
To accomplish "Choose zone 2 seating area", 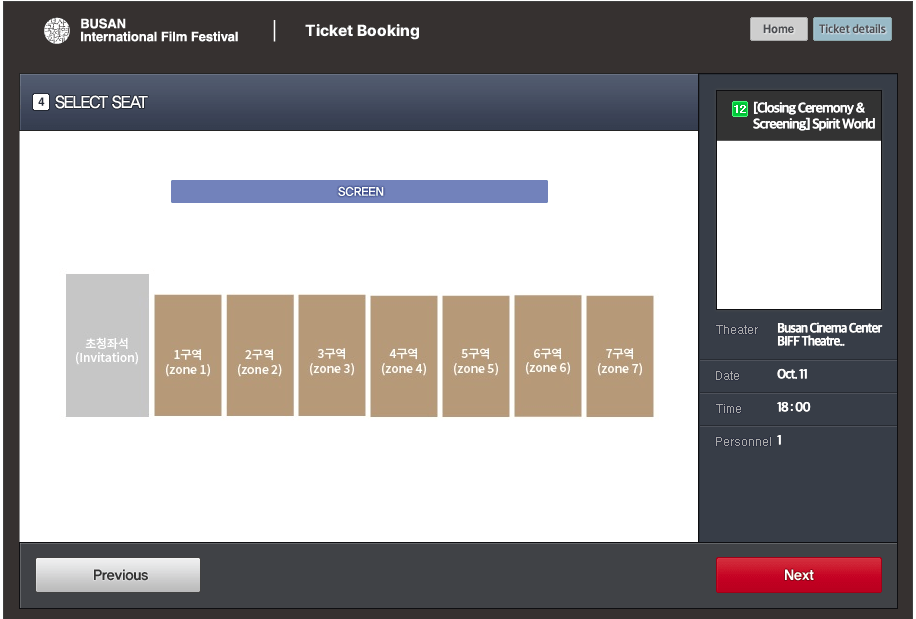I will [260, 355].
